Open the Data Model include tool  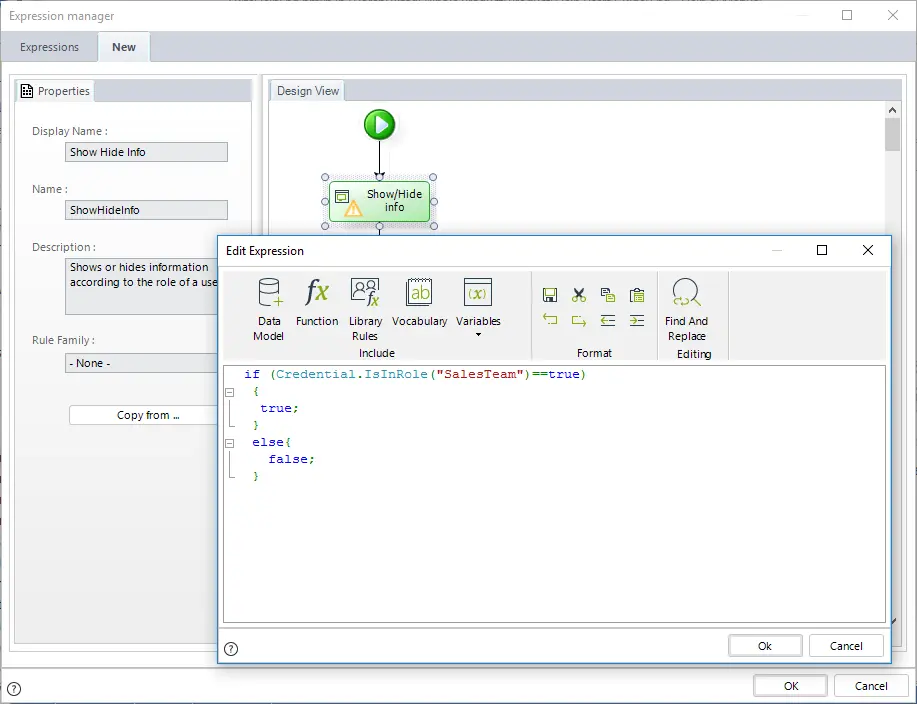pos(269,309)
